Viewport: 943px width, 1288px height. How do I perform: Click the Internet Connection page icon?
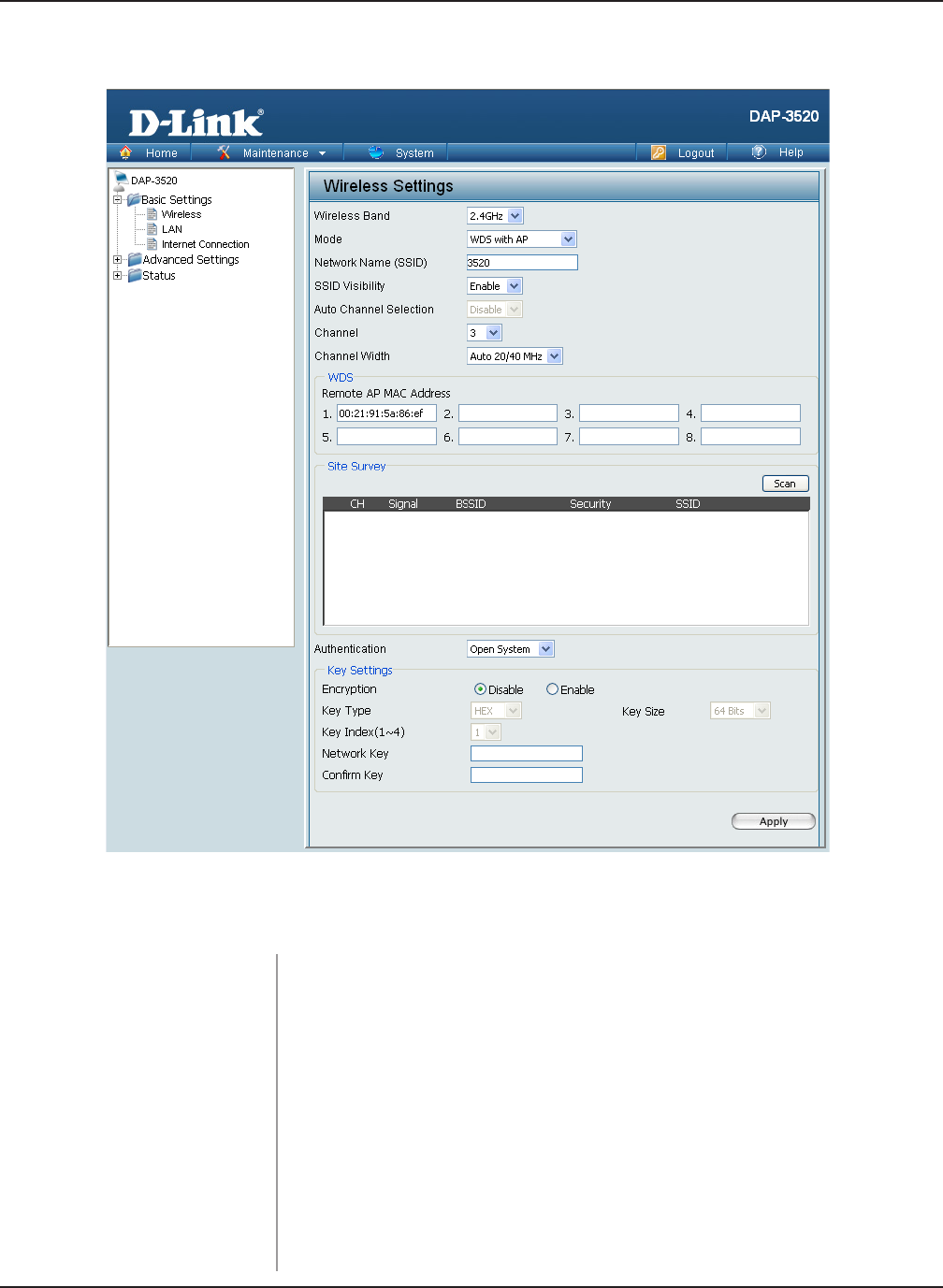152,244
